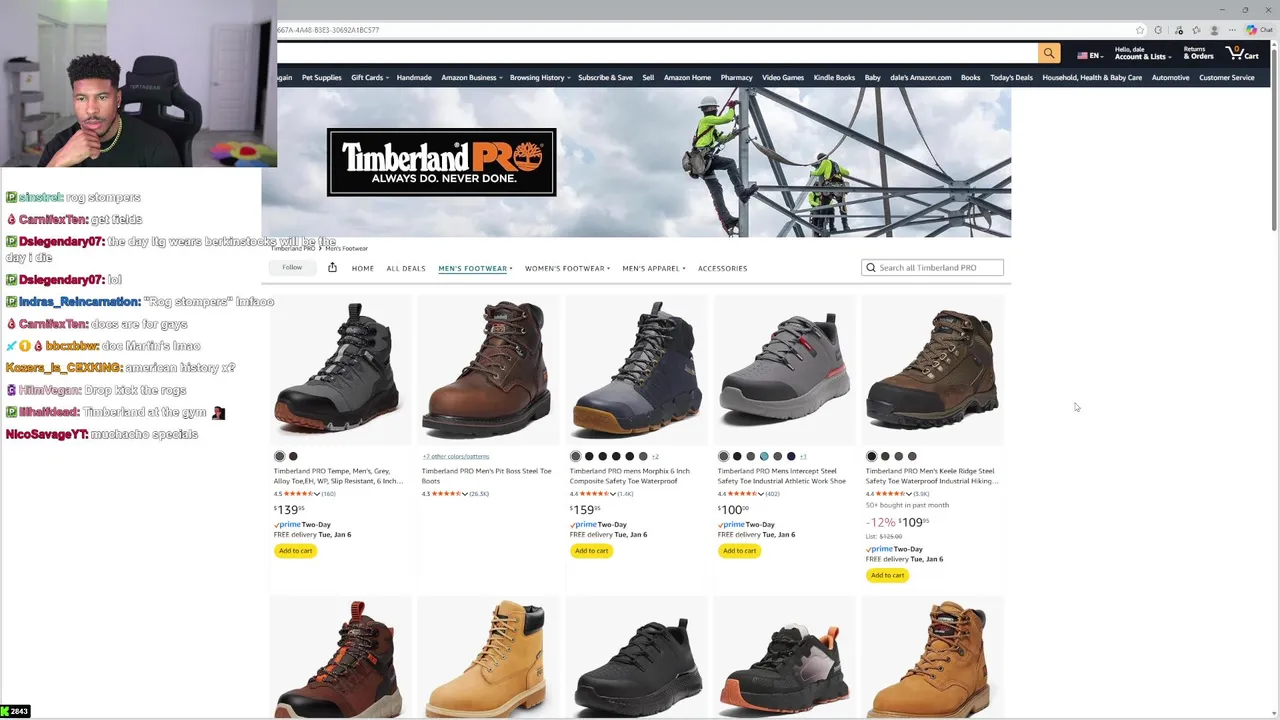Select teal color swatch on Intercept shoe
This screenshot has width=1280, height=720.
click(x=764, y=456)
